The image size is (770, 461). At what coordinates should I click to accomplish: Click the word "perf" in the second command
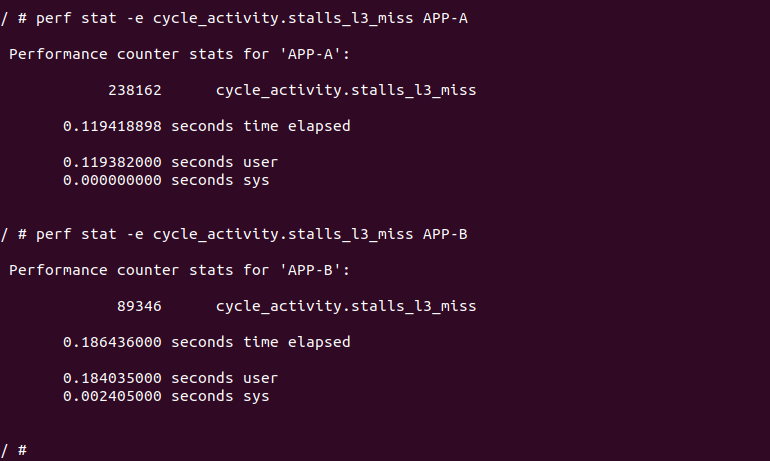53,234
